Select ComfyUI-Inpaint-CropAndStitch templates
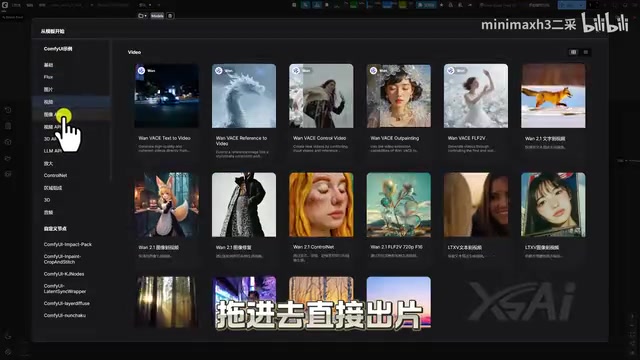The width and height of the screenshot is (640, 360). point(62,259)
